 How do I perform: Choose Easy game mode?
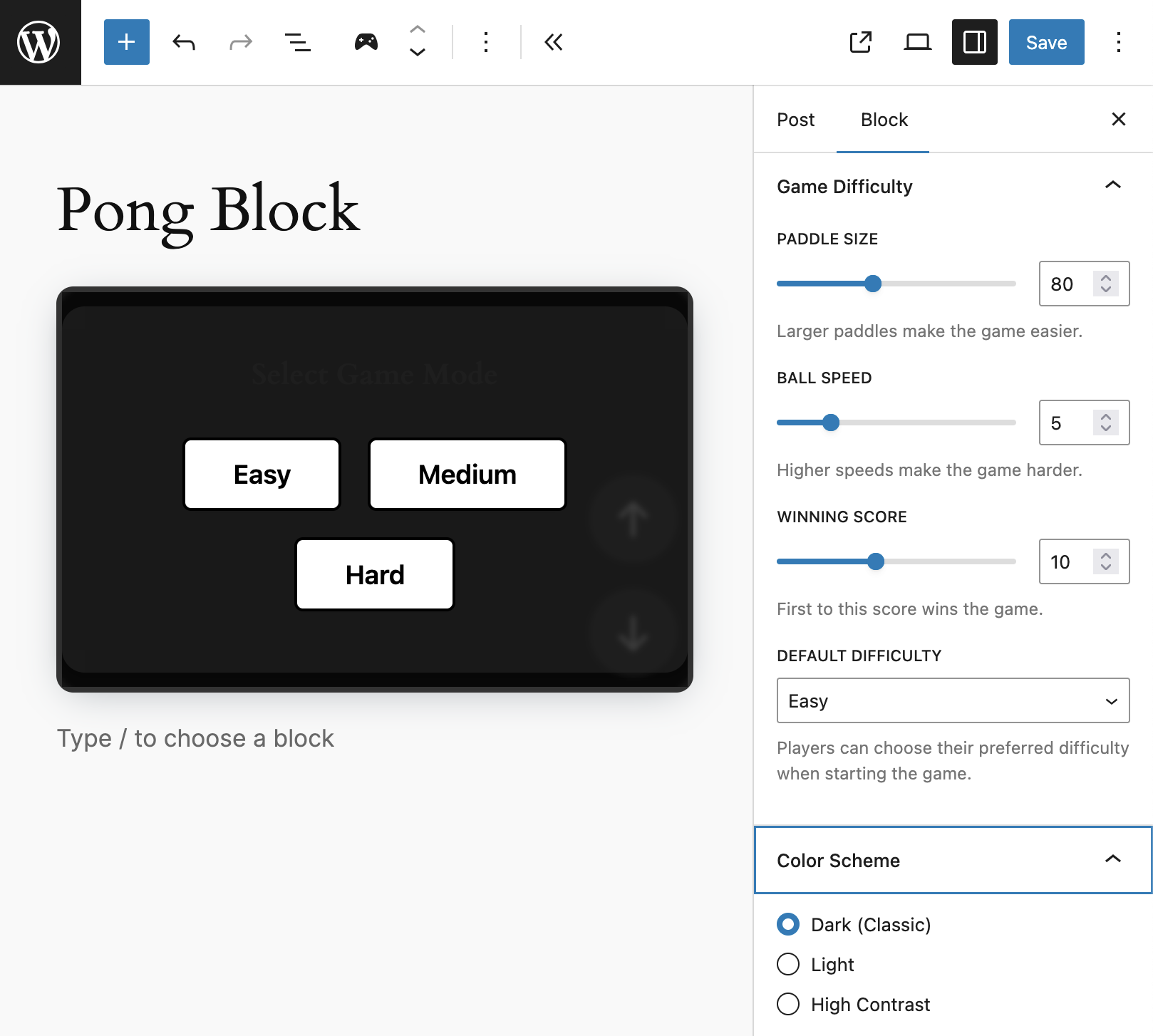[x=262, y=474]
